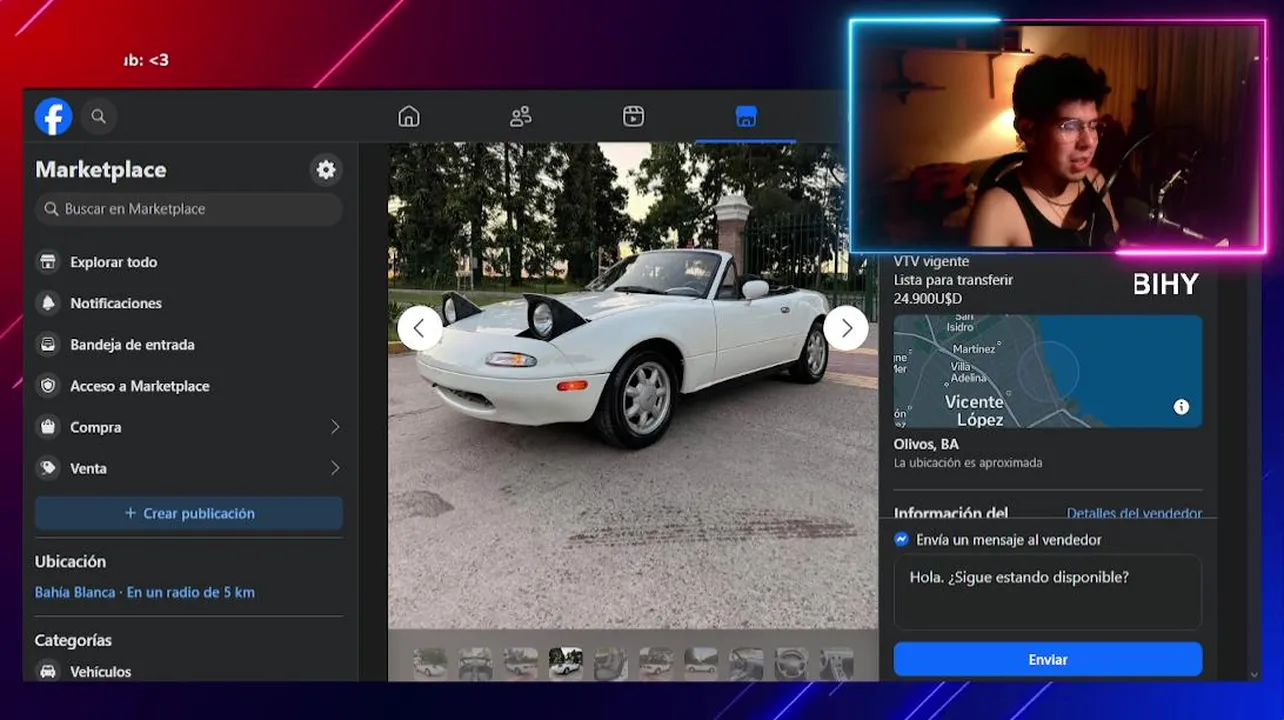This screenshot has height=720, width=1284.
Task: Select the first thumbnail in photo strip
Action: 431,663
